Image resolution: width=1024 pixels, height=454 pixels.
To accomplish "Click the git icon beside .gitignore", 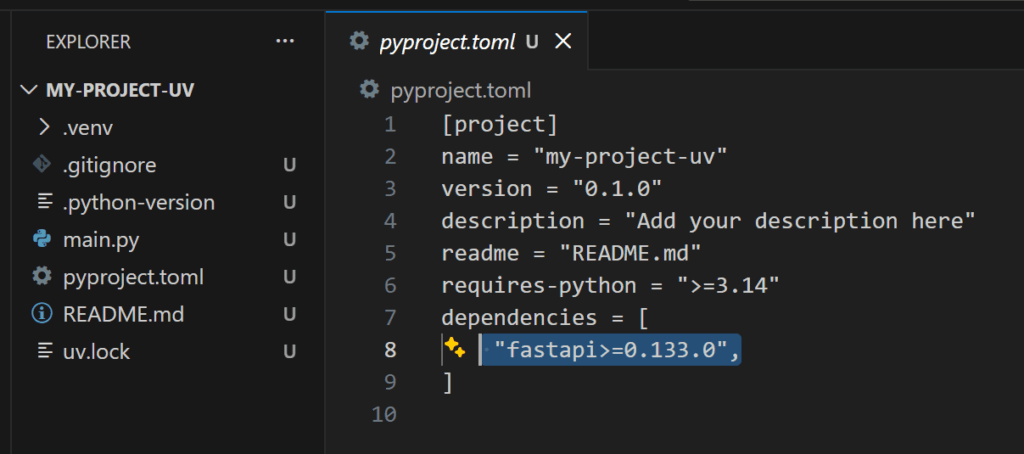I will 42,164.
